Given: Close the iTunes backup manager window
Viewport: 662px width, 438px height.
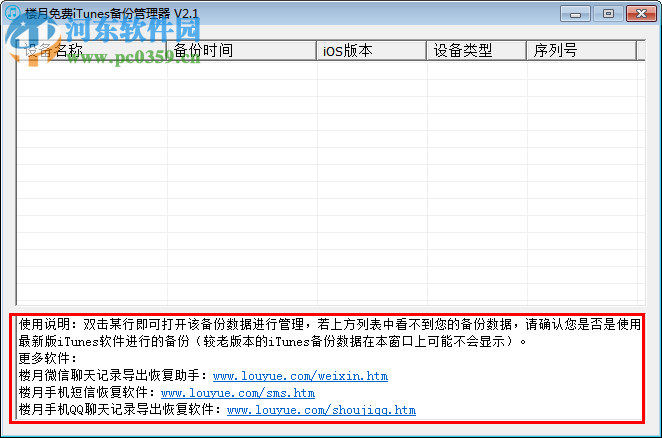Looking at the screenshot, I should (x=641, y=14).
